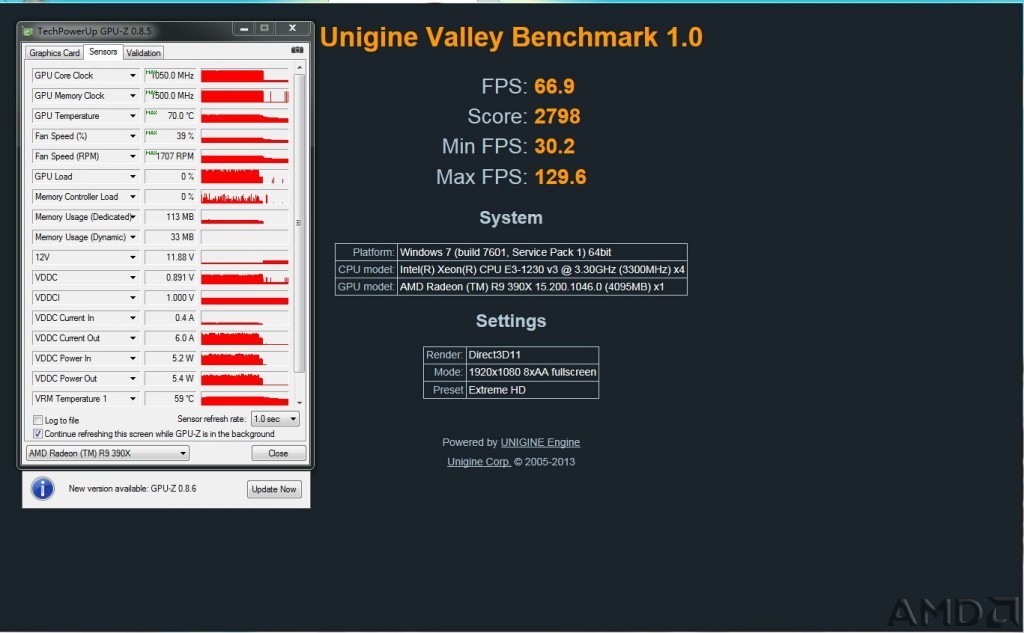This screenshot has height=633, width=1024.
Task: Click the GPU Memory Clock value 1500.0 MHz
Action: coord(170,96)
